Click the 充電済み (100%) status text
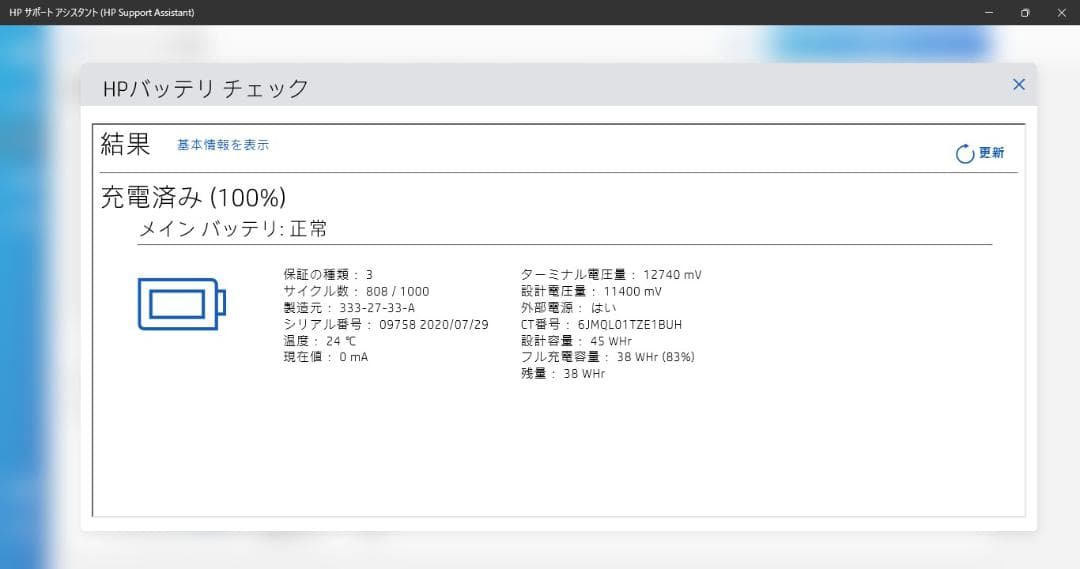 pos(194,198)
